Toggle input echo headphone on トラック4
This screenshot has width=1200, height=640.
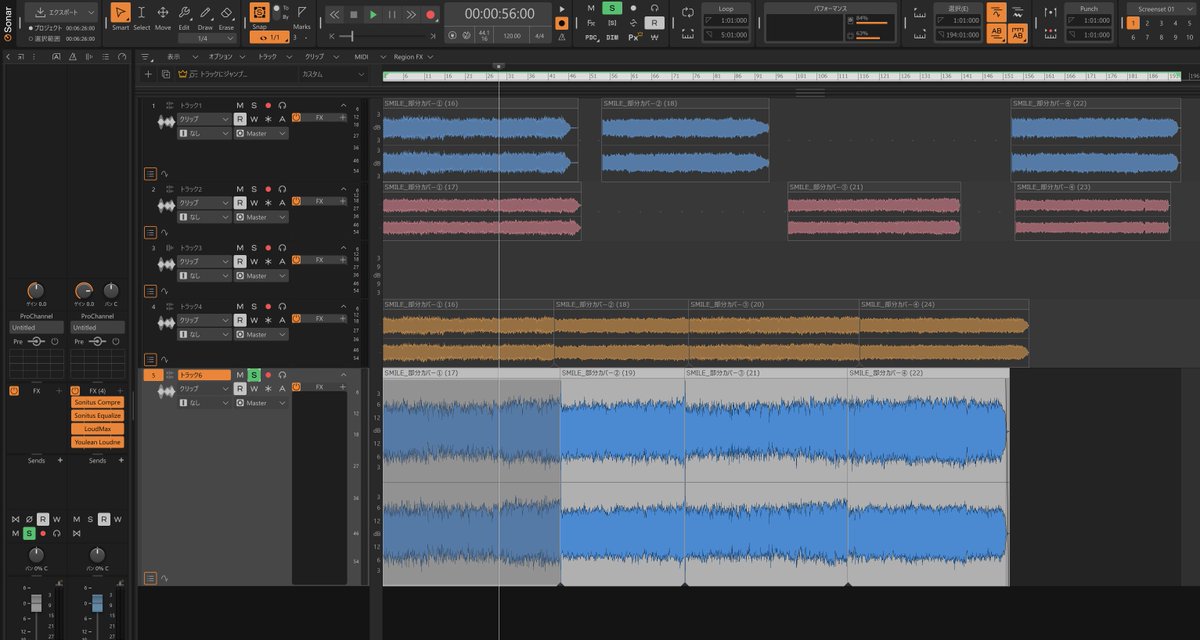(x=283, y=306)
